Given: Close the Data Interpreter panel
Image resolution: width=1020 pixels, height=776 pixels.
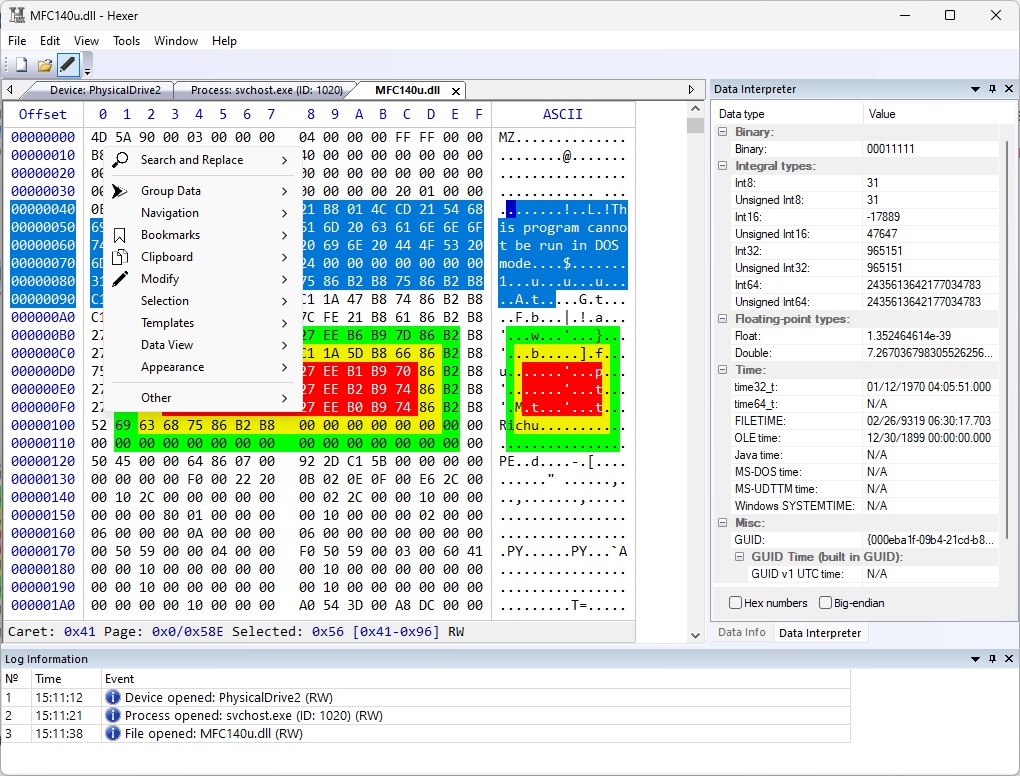Looking at the screenshot, I should click(1009, 89).
